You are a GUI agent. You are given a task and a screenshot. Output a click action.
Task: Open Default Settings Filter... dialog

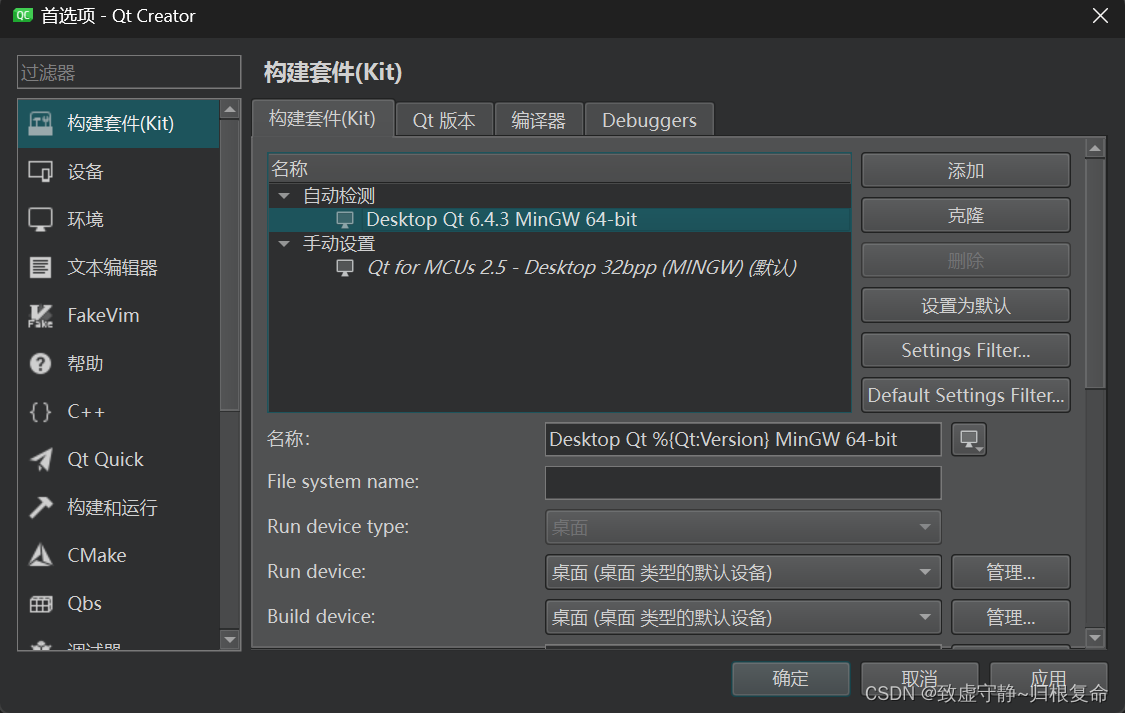(966, 395)
